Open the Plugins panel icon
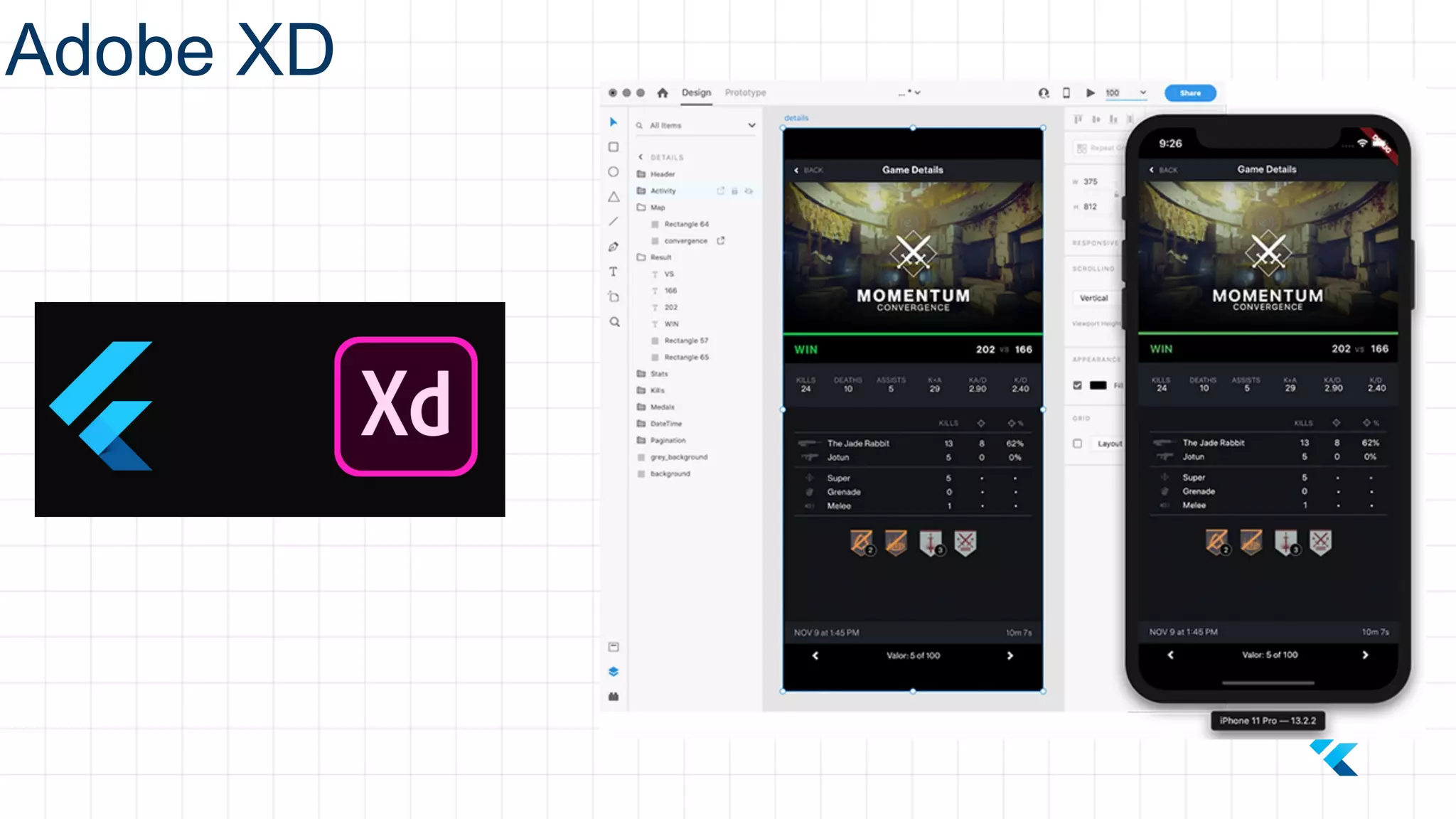The image size is (1456, 819). pyautogui.click(x=614, y=697)
